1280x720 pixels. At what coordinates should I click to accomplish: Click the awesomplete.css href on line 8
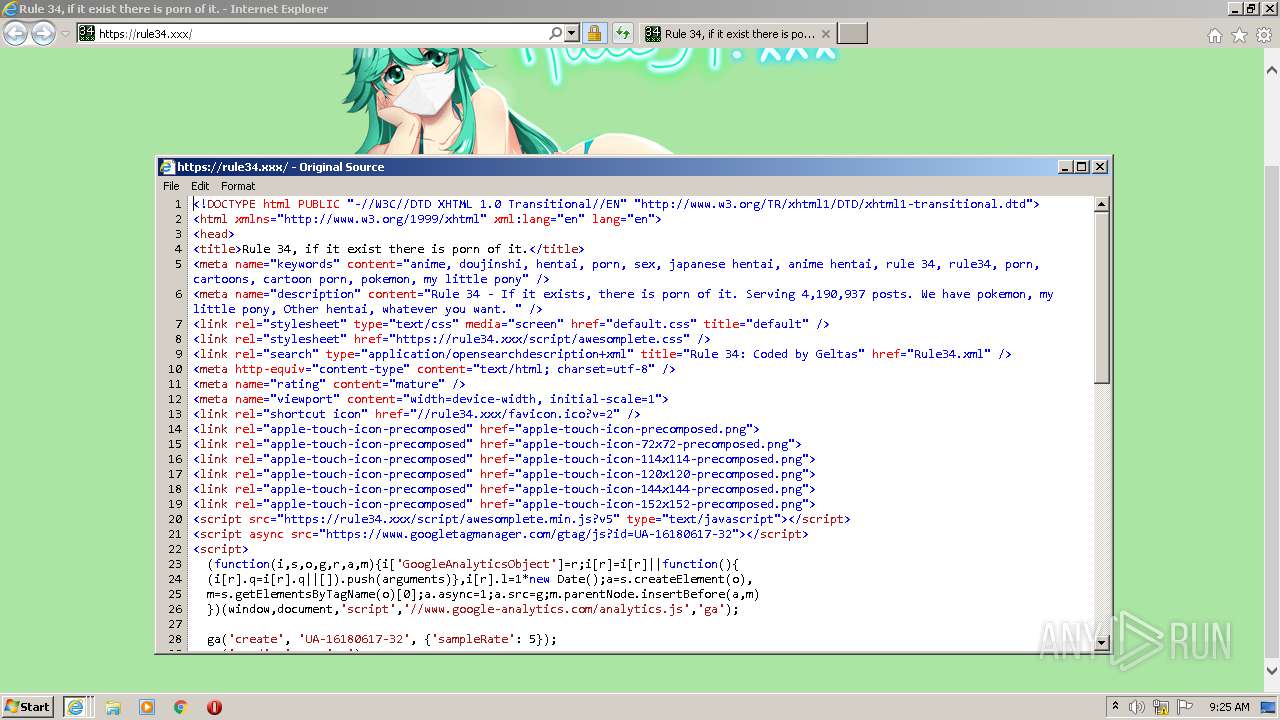click(451, 339)
